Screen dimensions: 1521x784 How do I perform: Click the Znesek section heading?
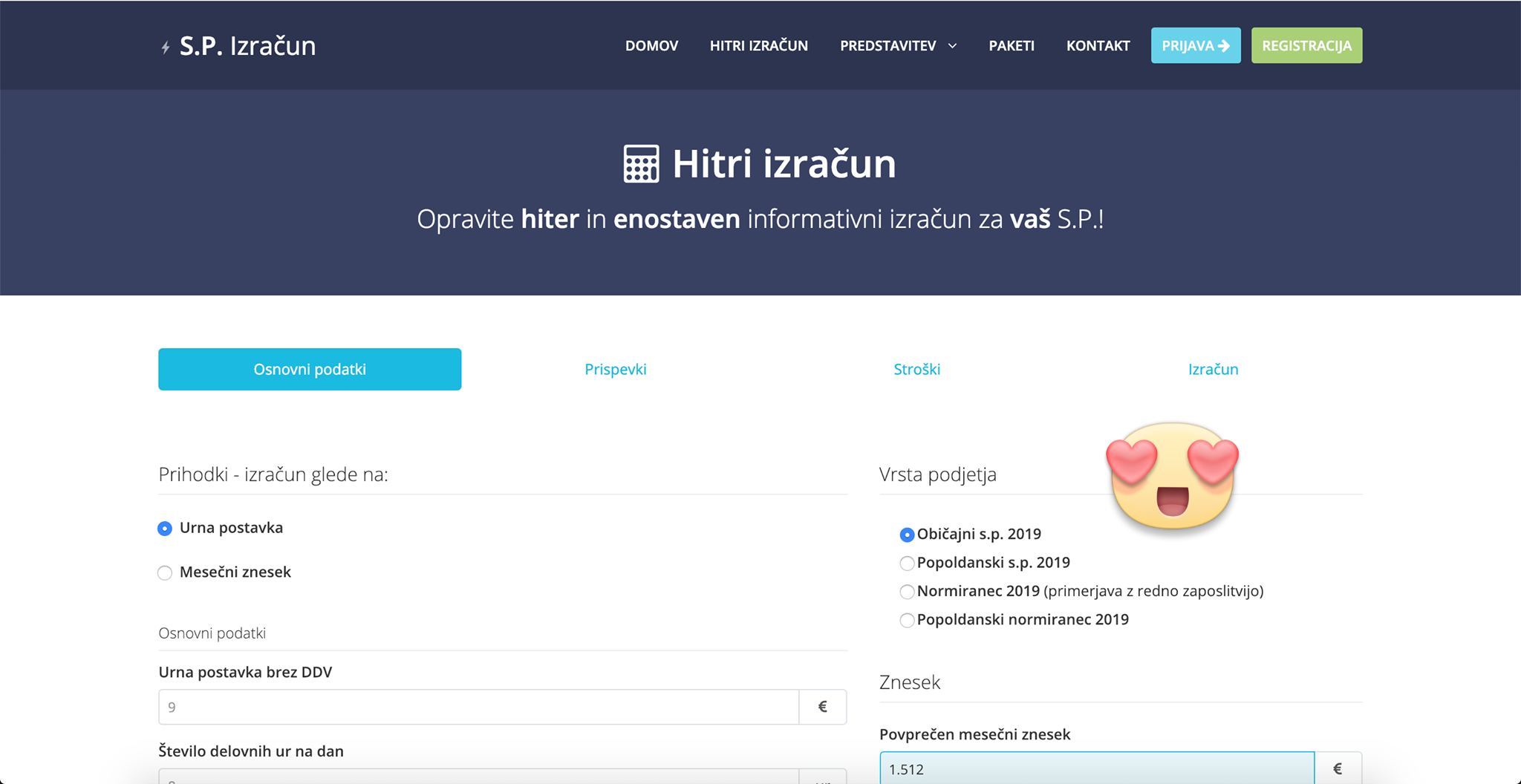910,682
